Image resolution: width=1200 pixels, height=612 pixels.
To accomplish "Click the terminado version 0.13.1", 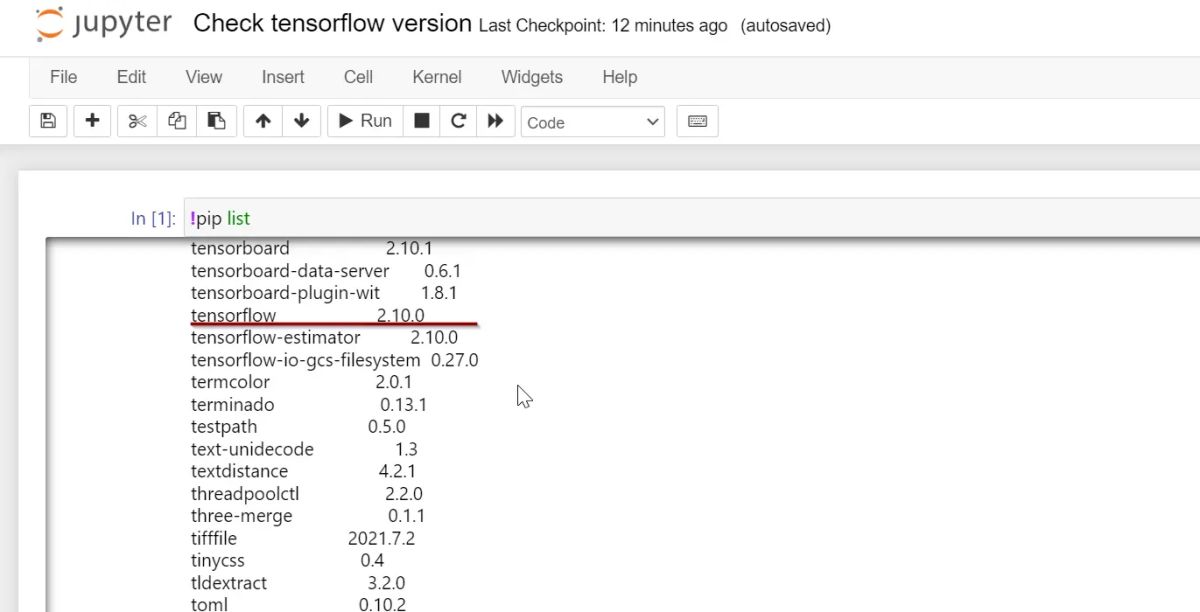I will (x=403, y=405).
